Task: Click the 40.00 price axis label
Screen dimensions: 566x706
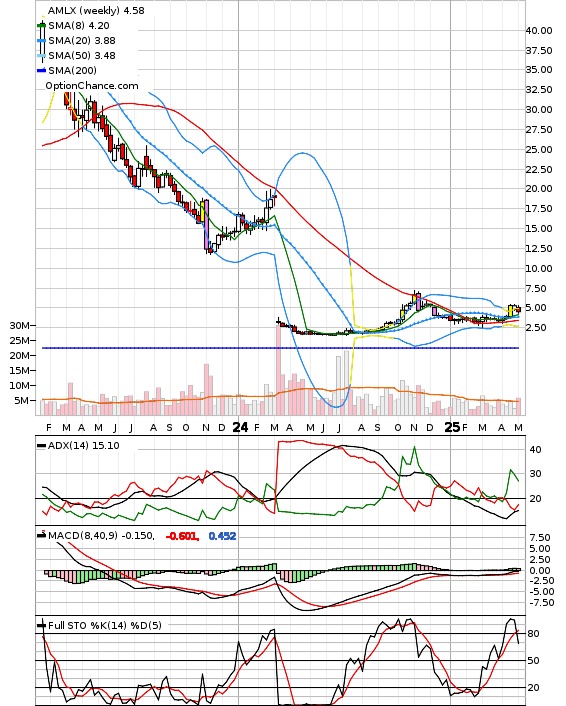Action: click(x=539, y=31)
